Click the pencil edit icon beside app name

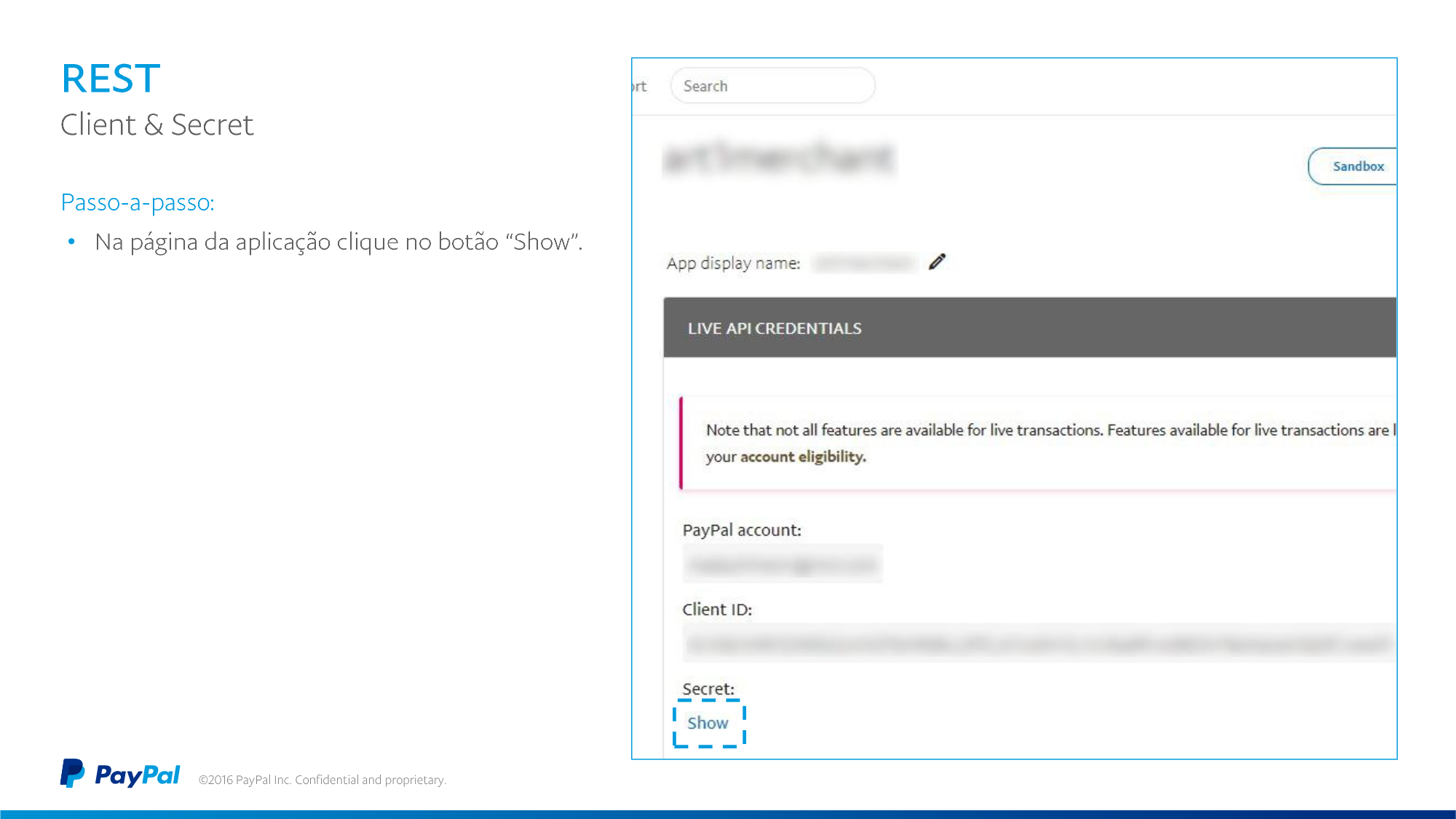coord(937,262)
